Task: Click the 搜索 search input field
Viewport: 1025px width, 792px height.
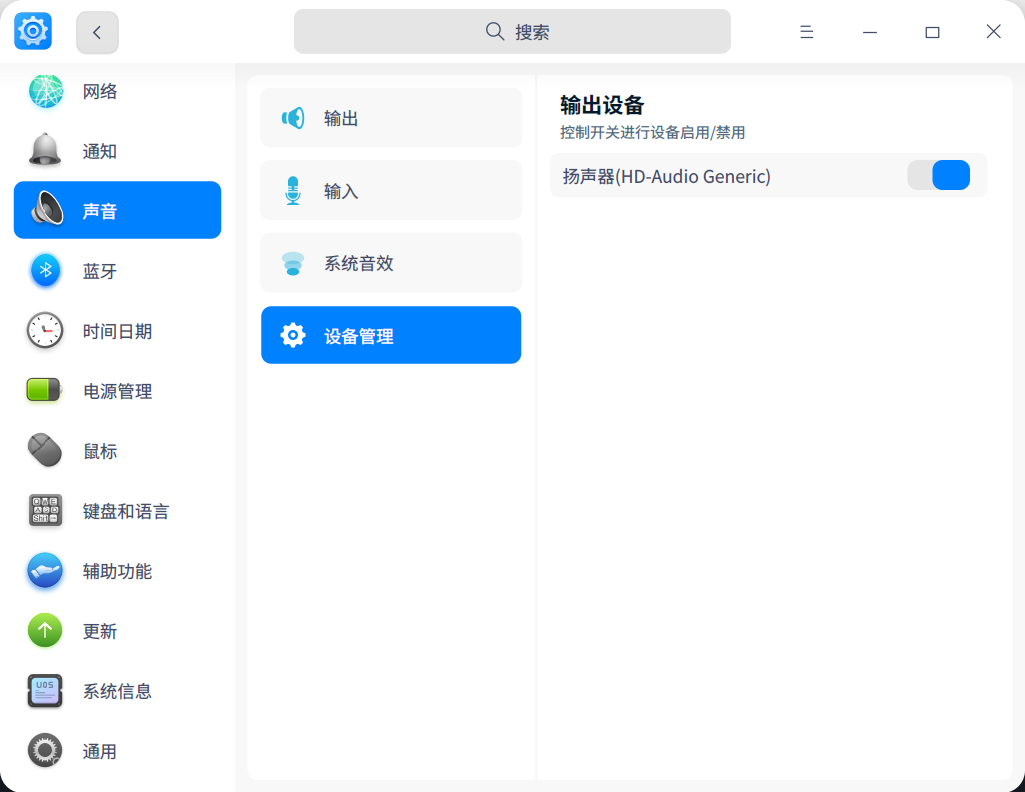Action: point(512,31)
